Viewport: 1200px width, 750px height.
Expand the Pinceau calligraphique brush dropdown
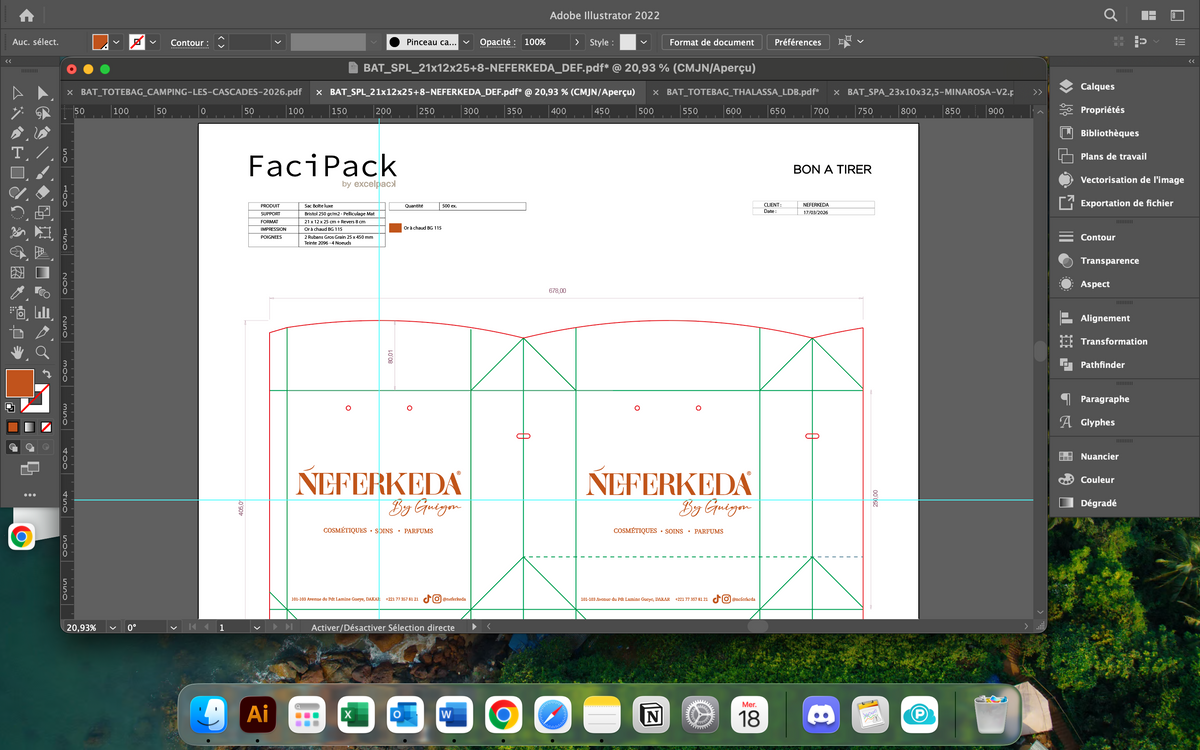(x=468, y=42)
